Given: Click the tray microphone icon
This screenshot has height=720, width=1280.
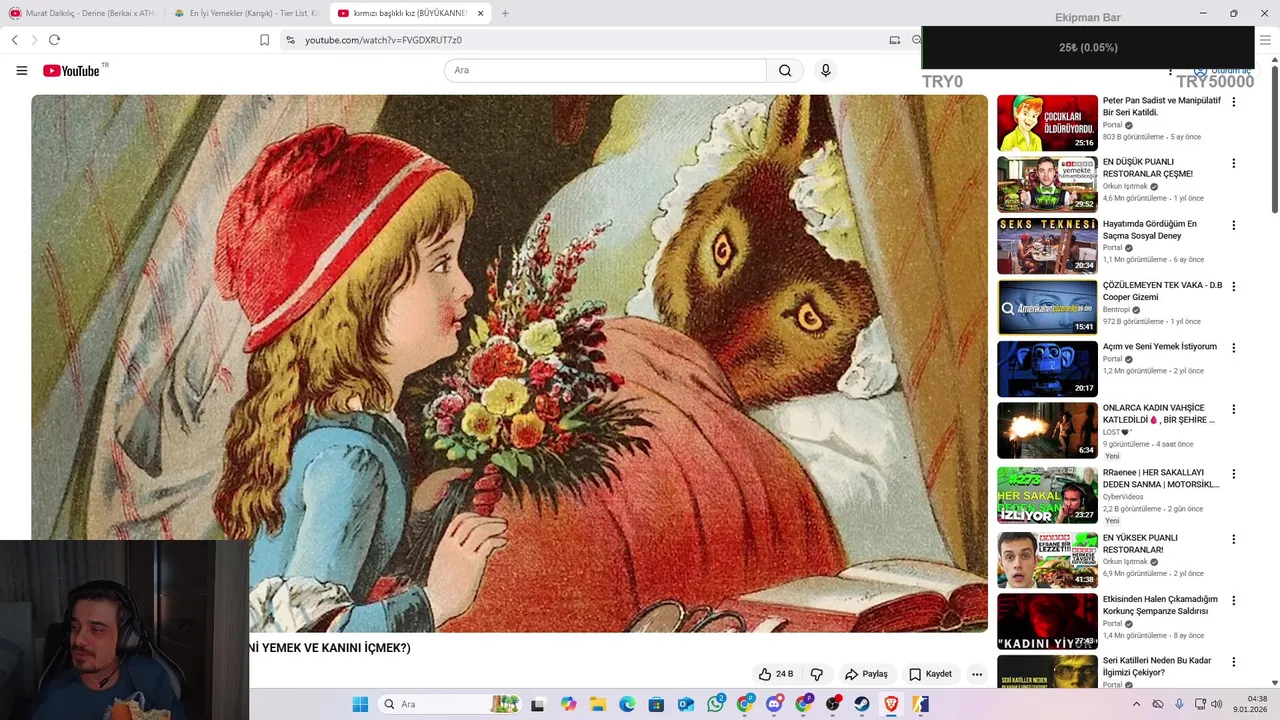Looking at the screenshot, I should pos(1179,704).
